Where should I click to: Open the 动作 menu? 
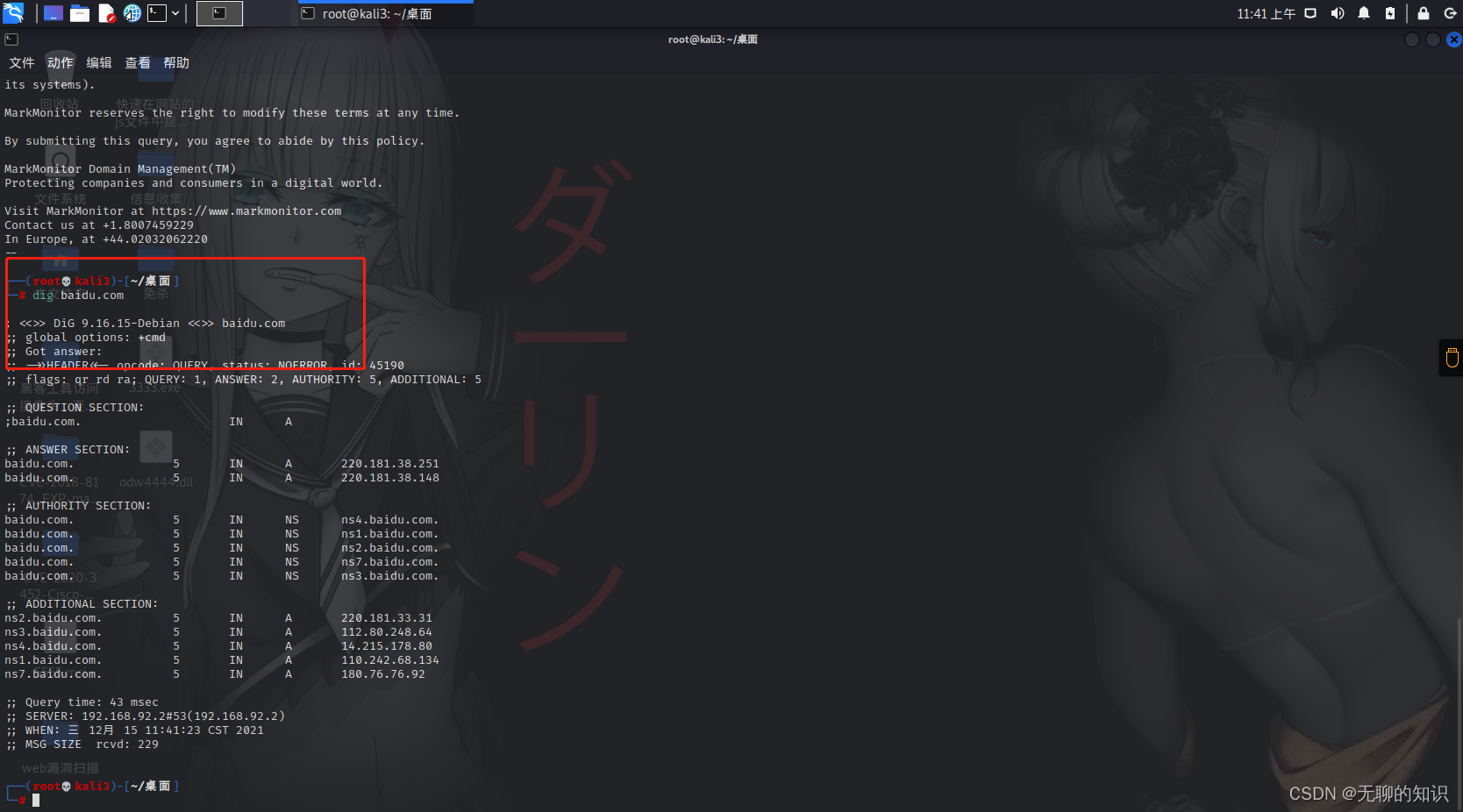click(x=61, y=63)
